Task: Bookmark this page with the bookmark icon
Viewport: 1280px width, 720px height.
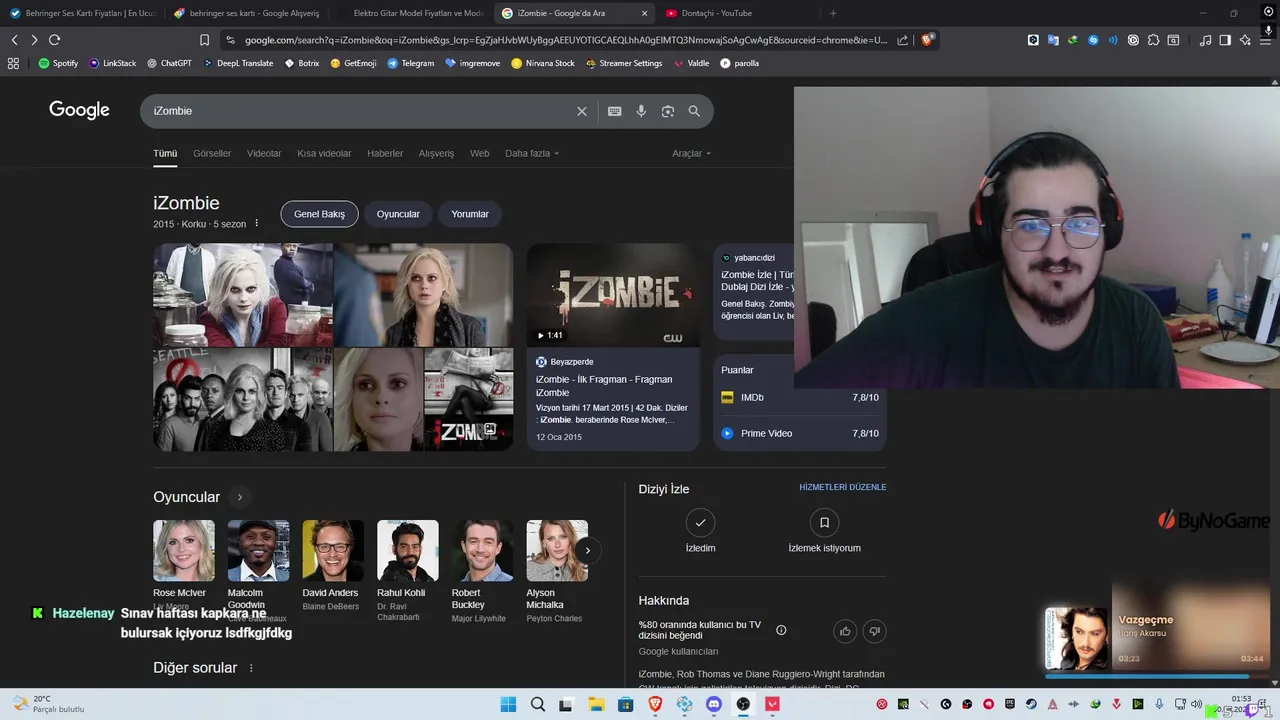Action: tap(204, 40)
